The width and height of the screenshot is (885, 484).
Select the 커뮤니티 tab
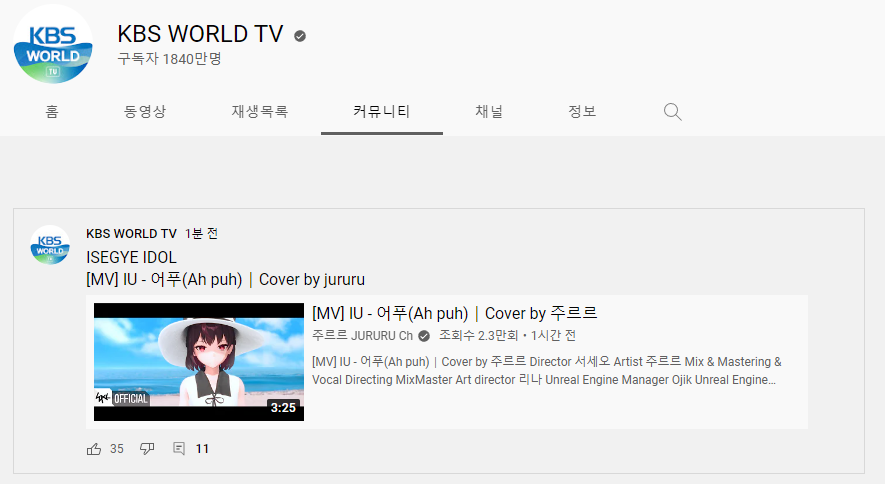tap(382, 112)
